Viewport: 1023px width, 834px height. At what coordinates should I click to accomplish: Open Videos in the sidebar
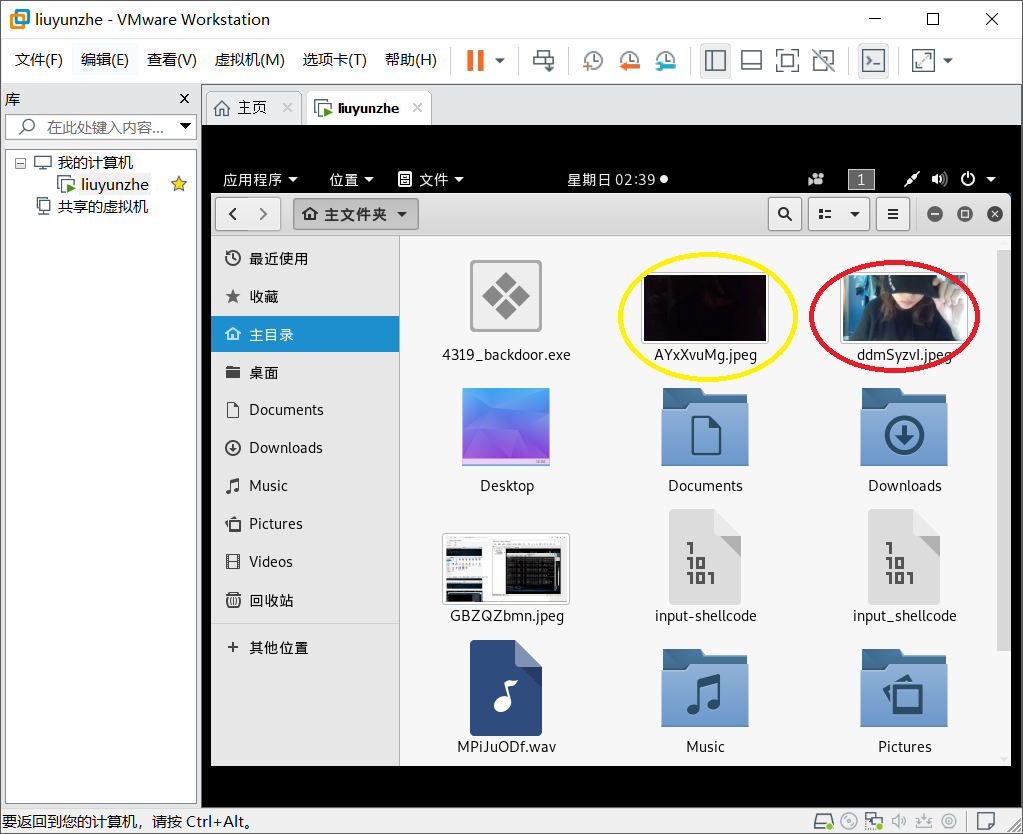point(305,561)
